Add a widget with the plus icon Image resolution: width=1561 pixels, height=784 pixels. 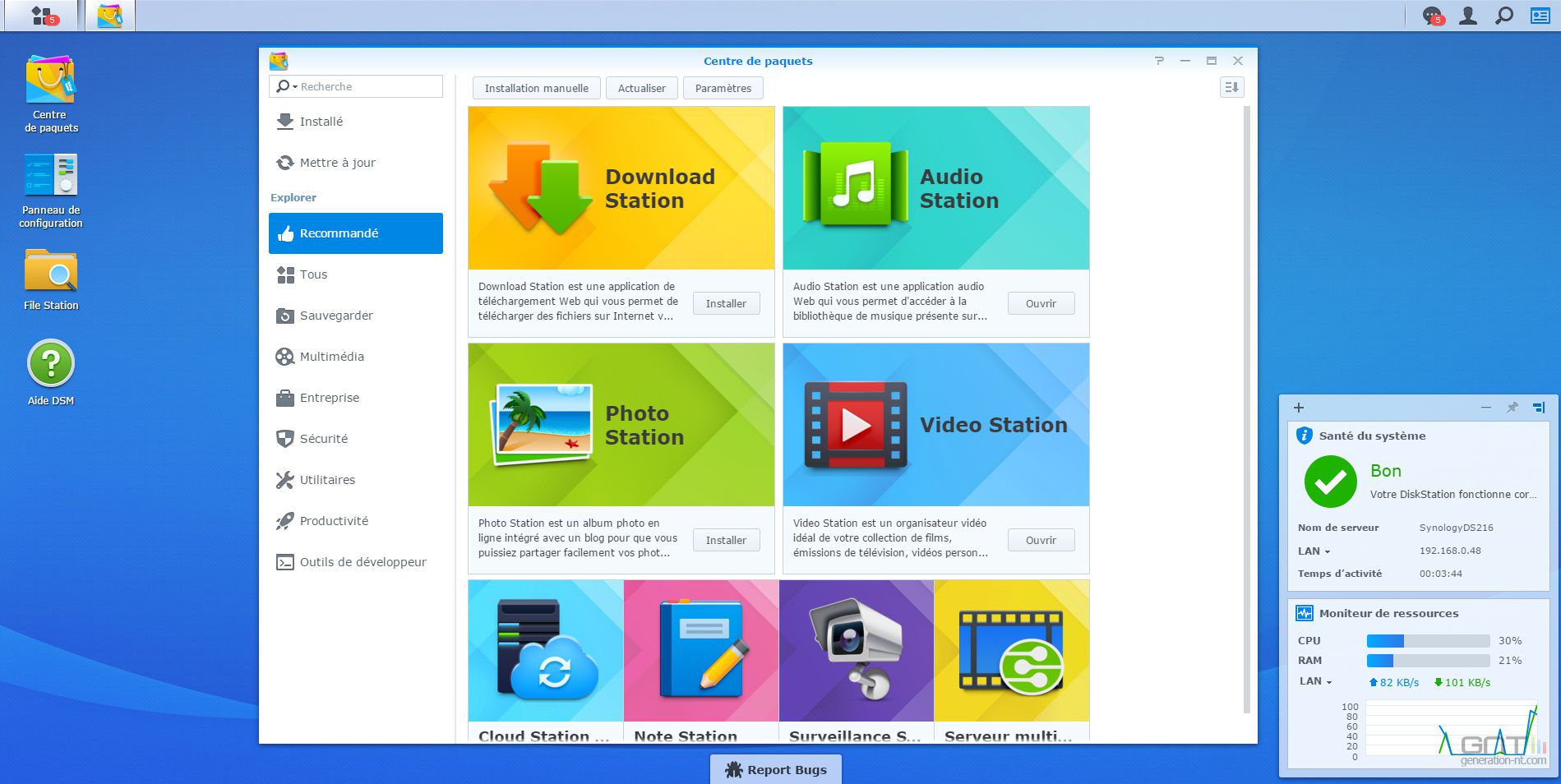click(x=1299, y=408)
